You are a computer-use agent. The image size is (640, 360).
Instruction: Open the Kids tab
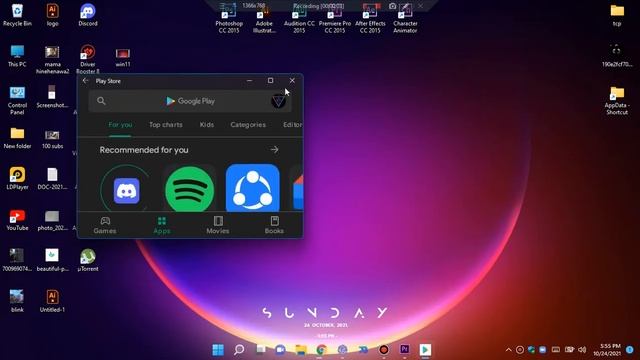click(207, 124)
